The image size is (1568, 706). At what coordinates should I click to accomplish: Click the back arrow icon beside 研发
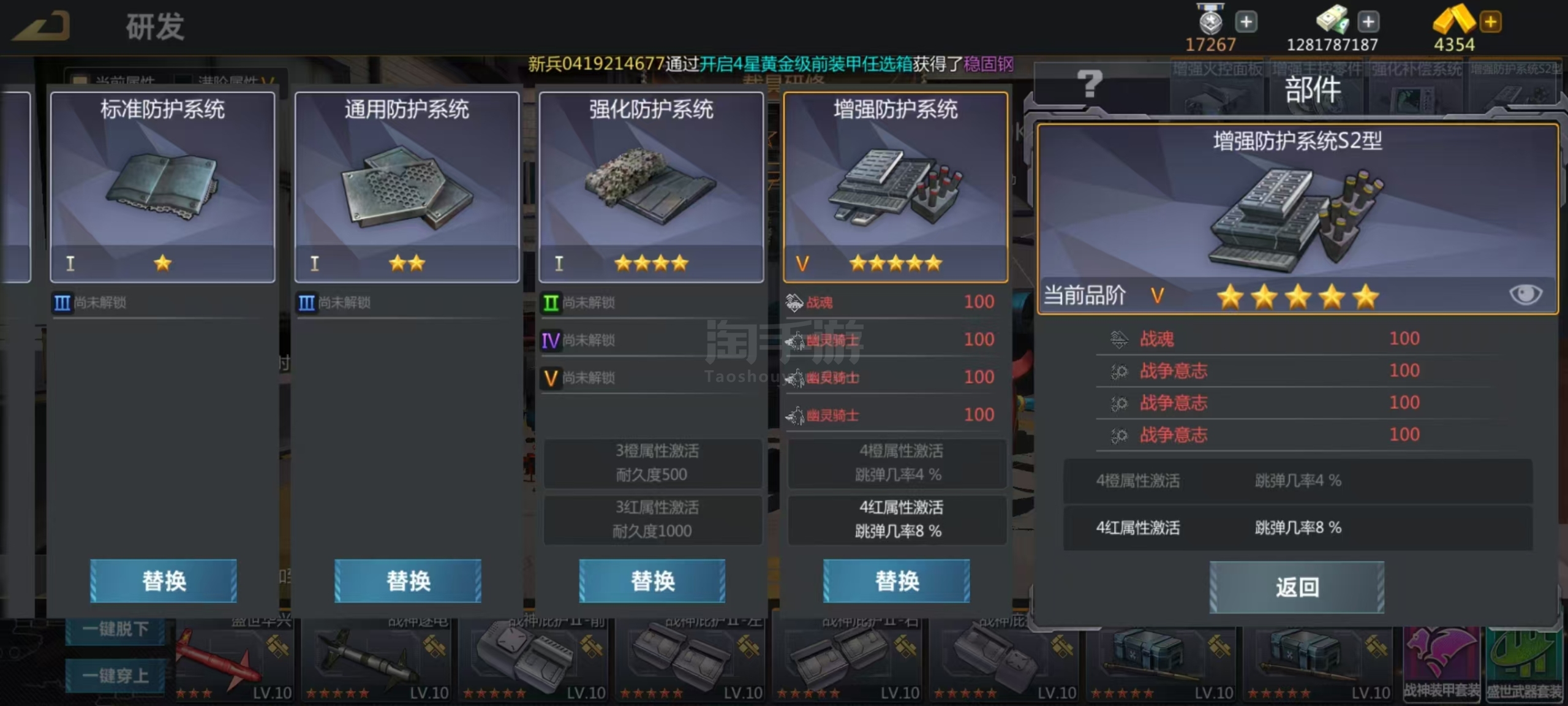coord(41,26)
